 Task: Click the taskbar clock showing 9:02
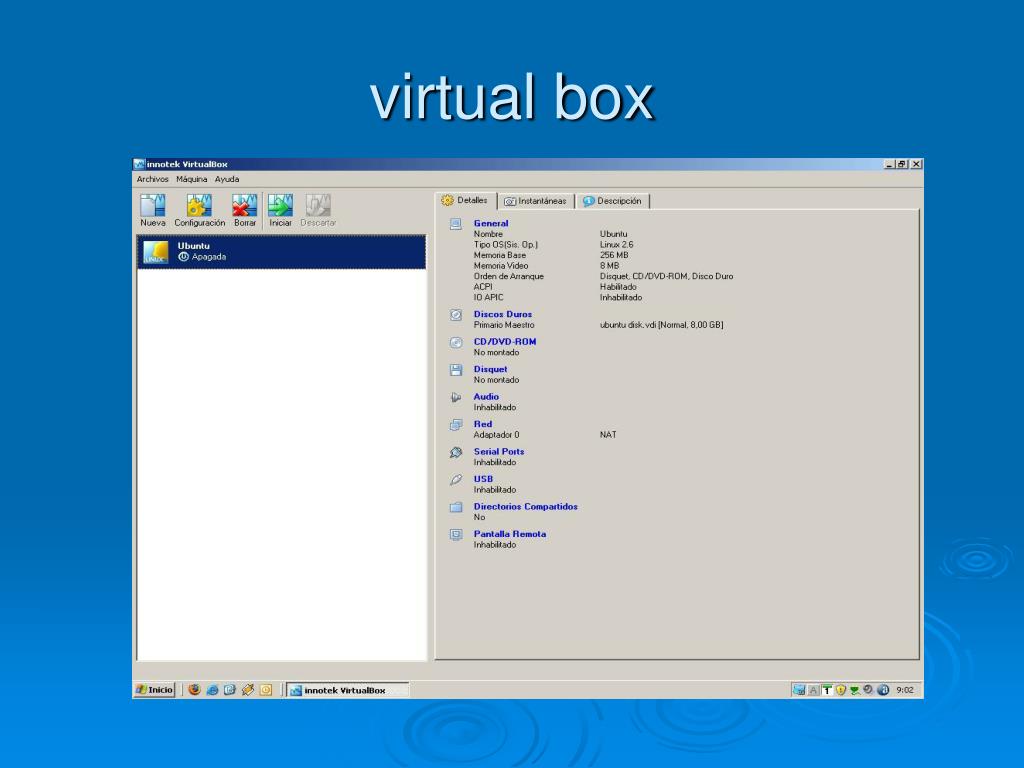[905, 690]
